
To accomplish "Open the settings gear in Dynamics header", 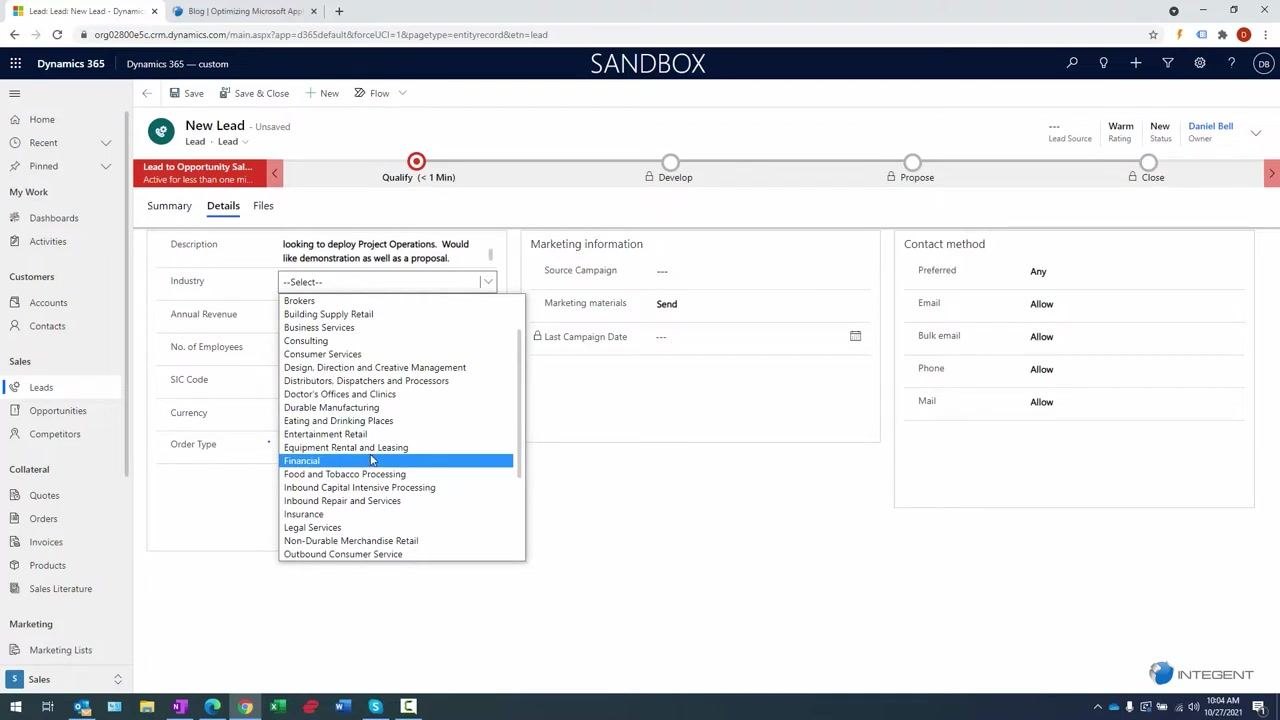I will (1199, 63).
